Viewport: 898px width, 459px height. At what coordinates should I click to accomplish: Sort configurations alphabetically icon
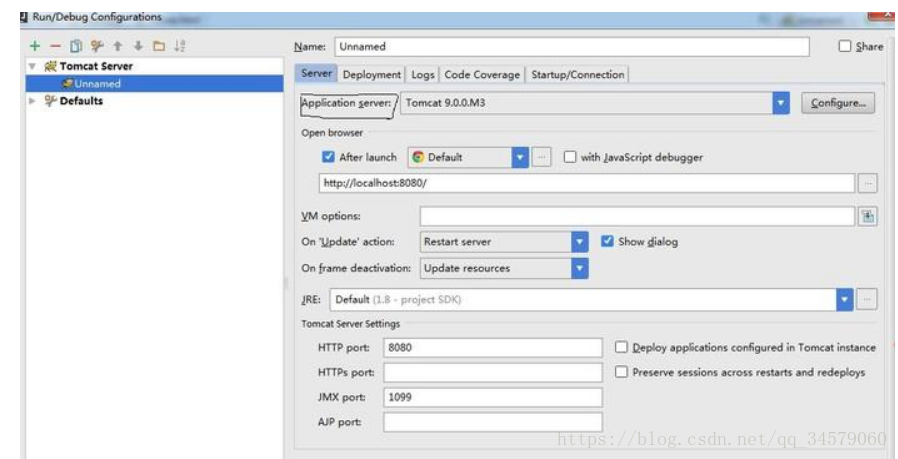(x=180, y=46)
